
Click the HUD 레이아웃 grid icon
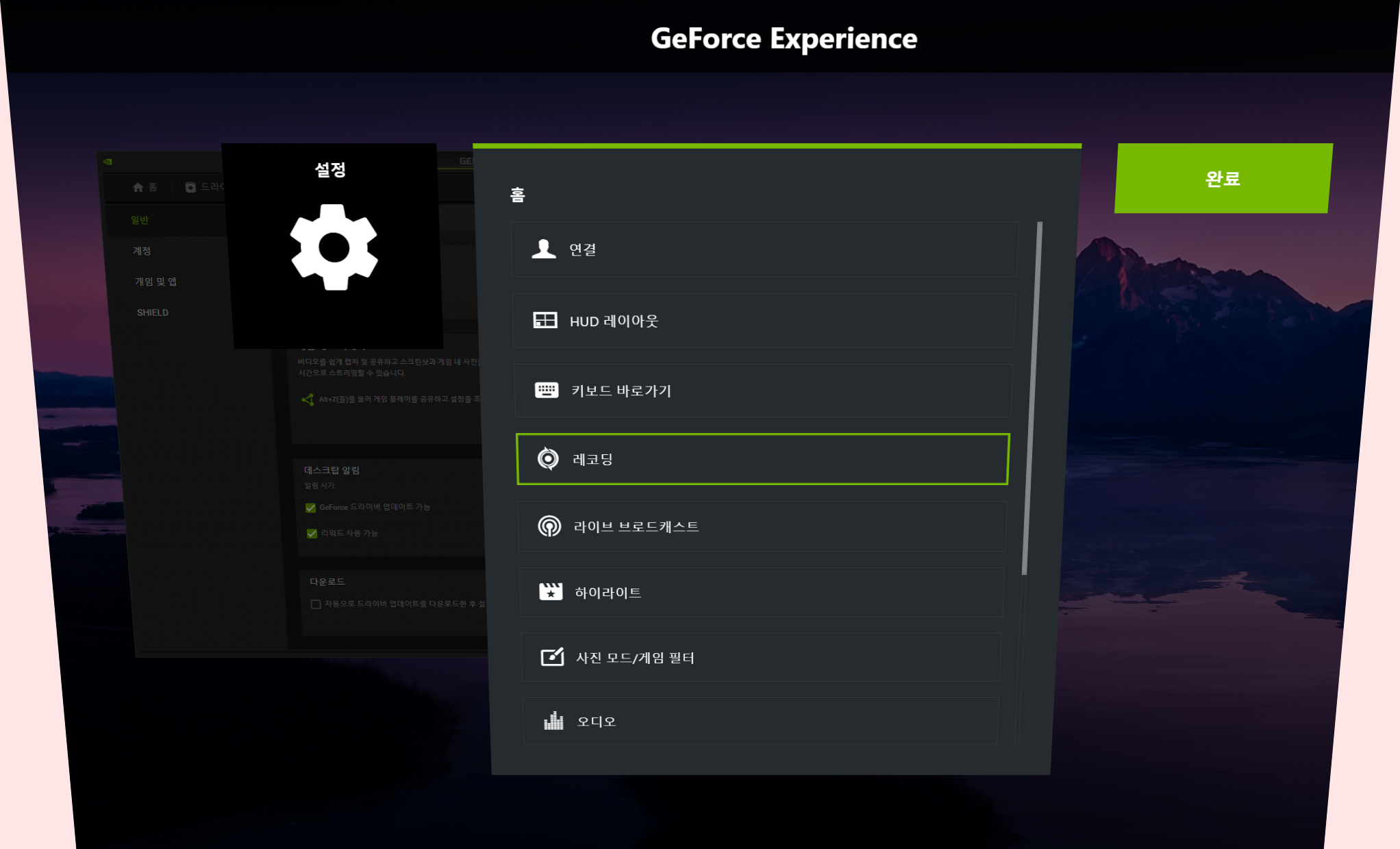(x=545, y=320)
